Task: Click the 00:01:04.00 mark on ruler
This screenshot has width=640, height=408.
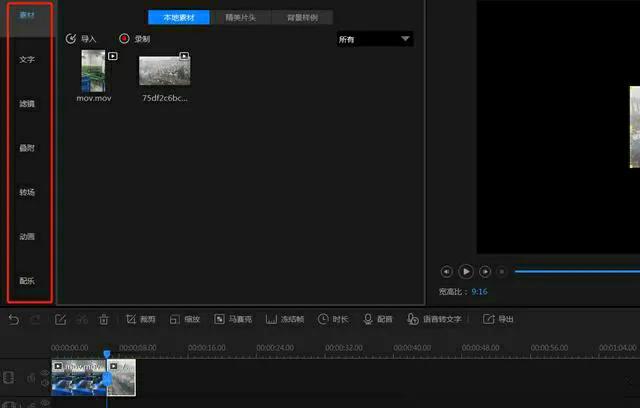Action: [618, 348]
